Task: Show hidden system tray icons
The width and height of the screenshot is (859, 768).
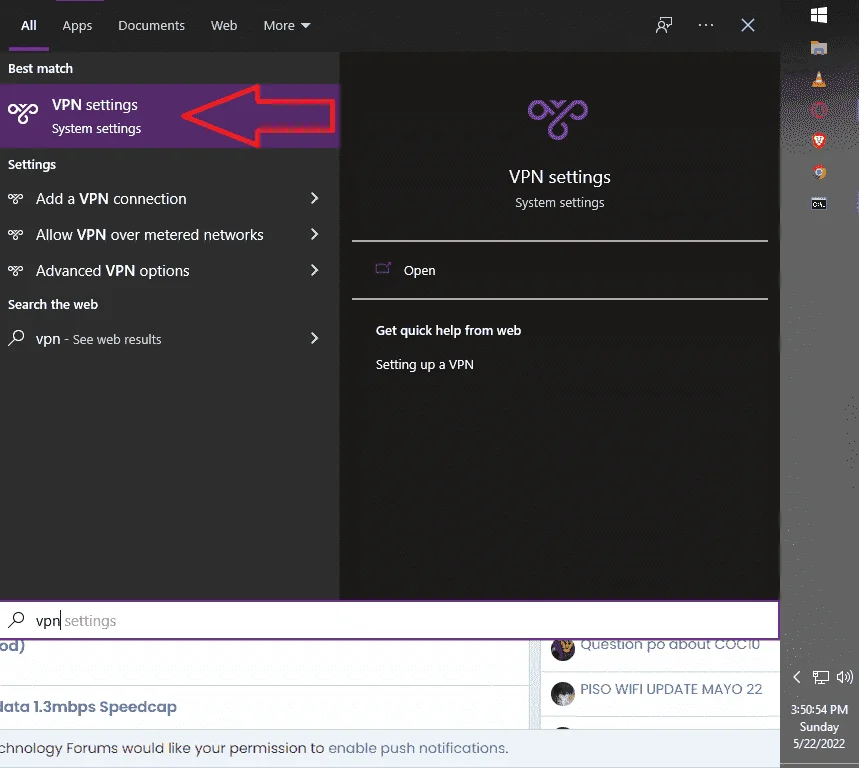Action: [x=797, y=678]
